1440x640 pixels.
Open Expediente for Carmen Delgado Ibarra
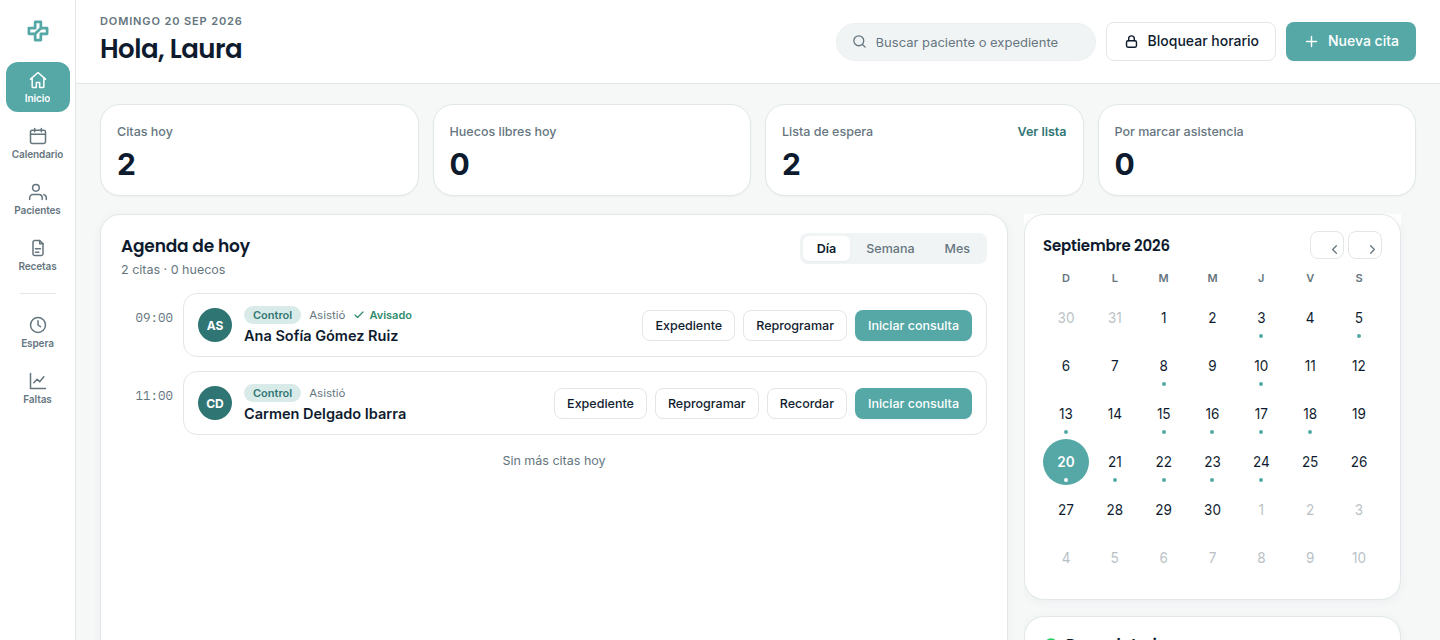[x=600, y=403]
